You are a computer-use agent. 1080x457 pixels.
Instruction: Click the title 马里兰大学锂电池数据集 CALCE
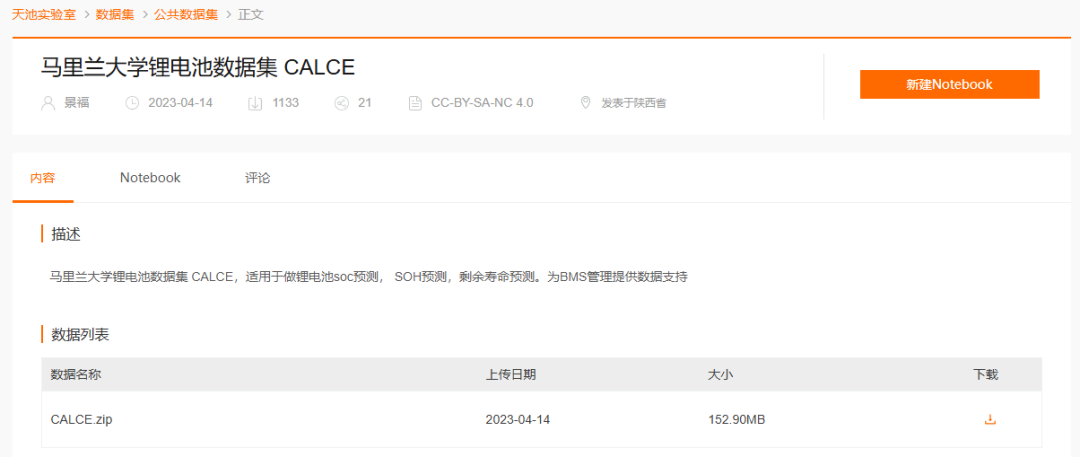tap(198, 67)
